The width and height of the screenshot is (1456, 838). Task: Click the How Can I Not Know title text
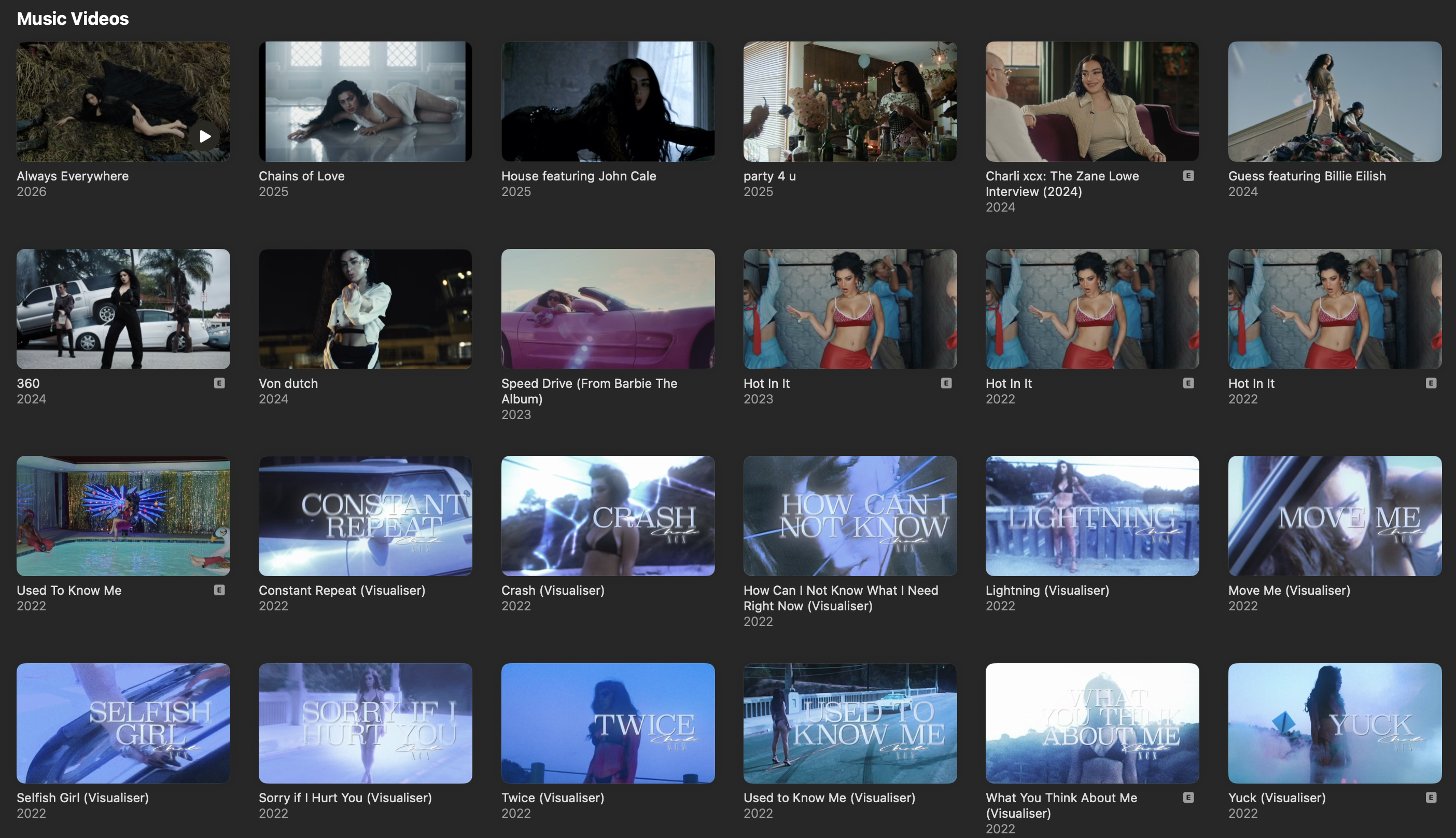click(841, 598)
